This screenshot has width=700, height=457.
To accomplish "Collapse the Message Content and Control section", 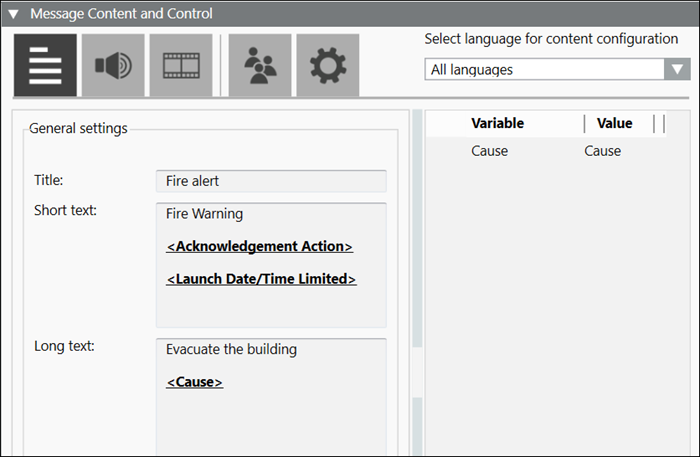I will click(13, 15).
